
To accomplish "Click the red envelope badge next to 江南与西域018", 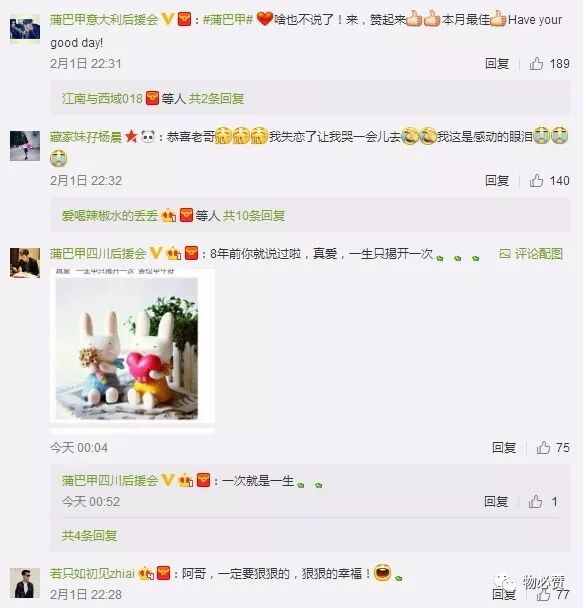I will (152, 98).
